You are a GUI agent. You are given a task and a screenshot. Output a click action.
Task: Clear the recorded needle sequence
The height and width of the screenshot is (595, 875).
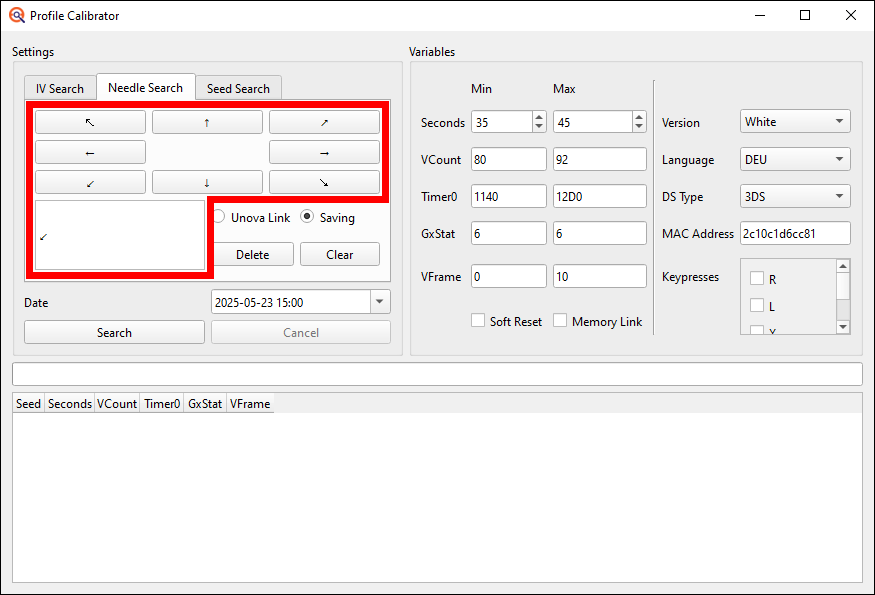339,254
